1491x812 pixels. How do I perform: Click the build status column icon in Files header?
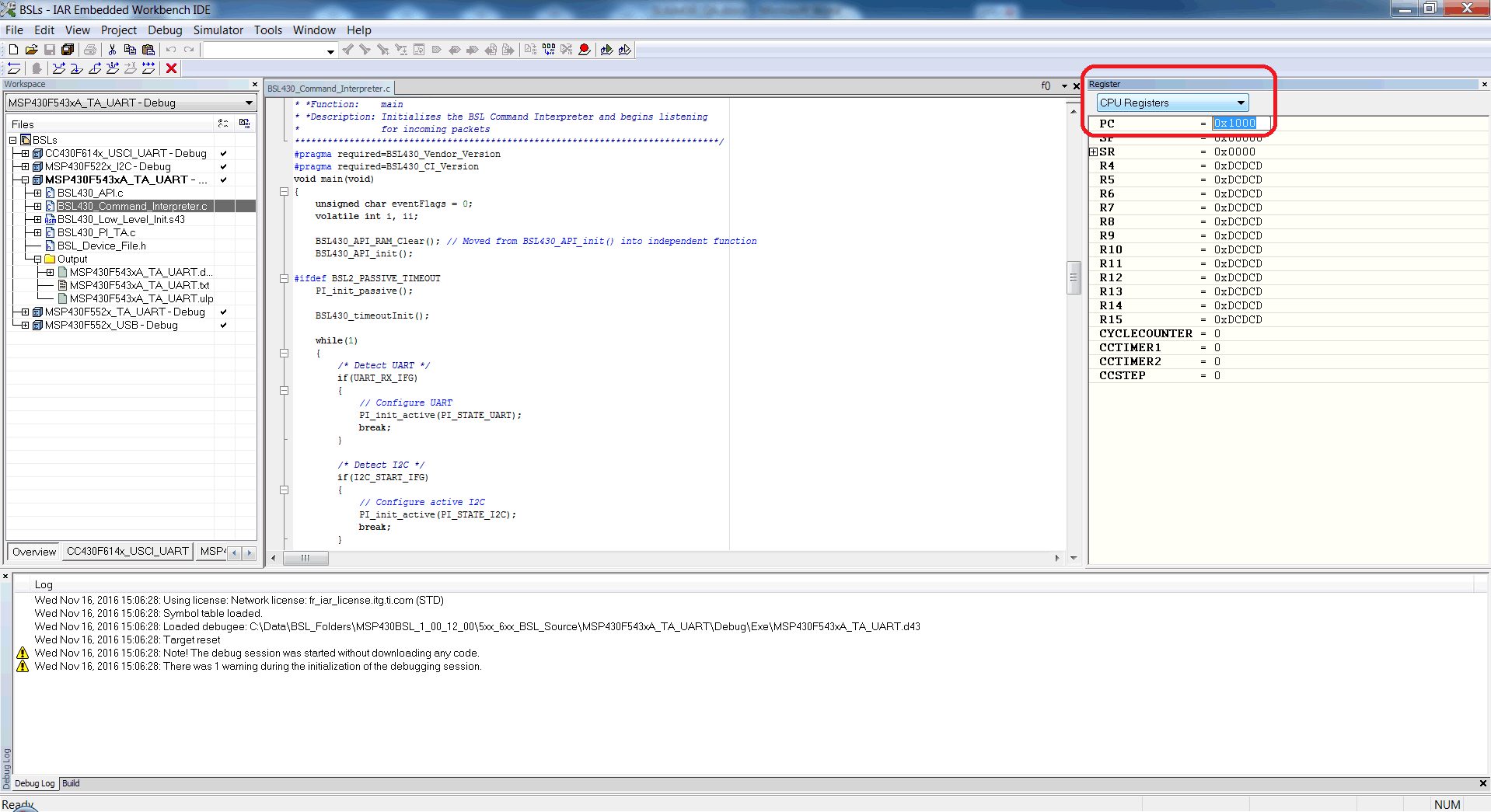(x=245, y=124)
